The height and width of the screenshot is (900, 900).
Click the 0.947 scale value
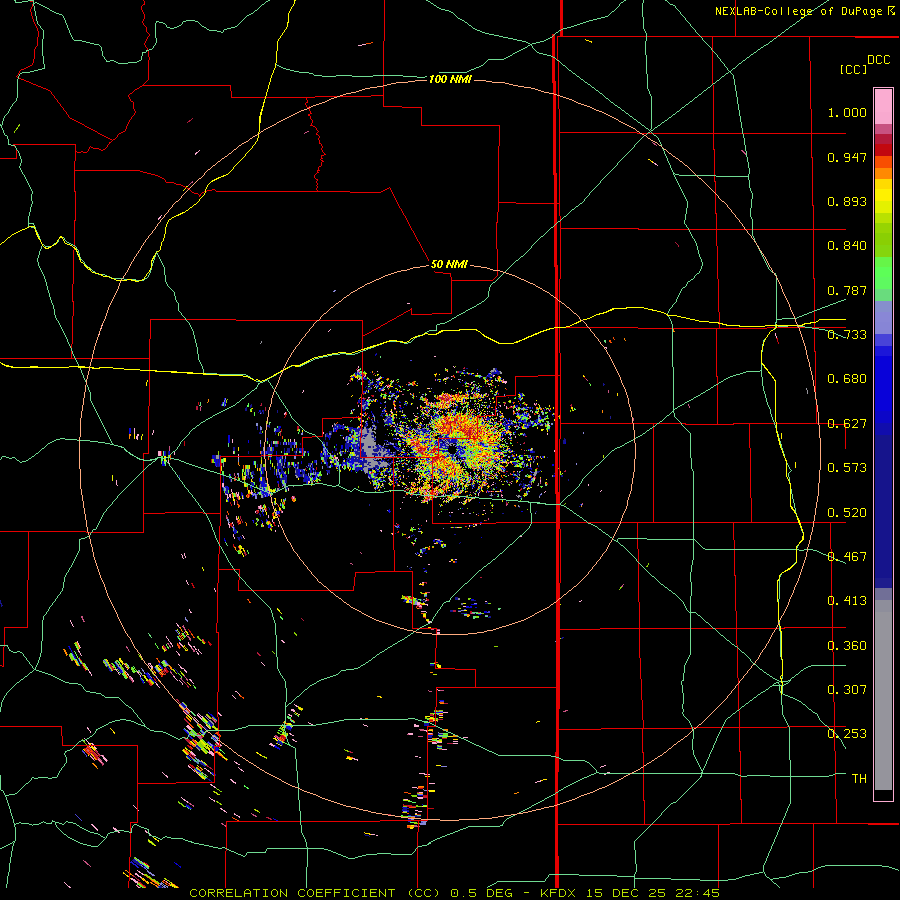847,157
